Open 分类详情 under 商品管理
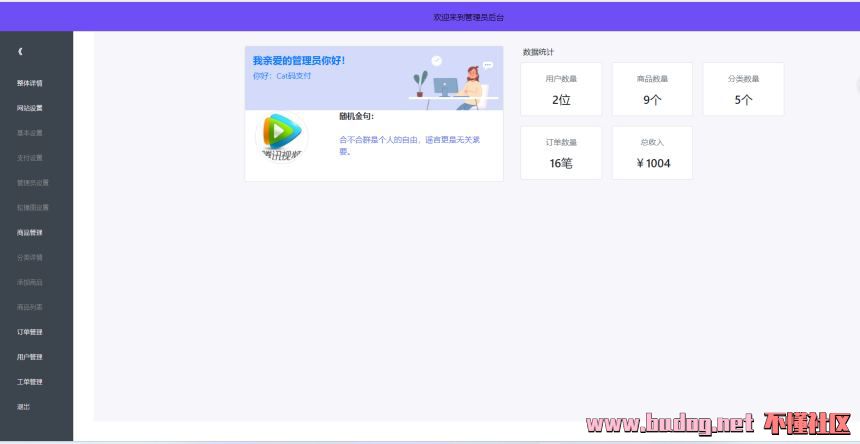The image size is (860, 444). pyautogui.click(x=30, y=258)
